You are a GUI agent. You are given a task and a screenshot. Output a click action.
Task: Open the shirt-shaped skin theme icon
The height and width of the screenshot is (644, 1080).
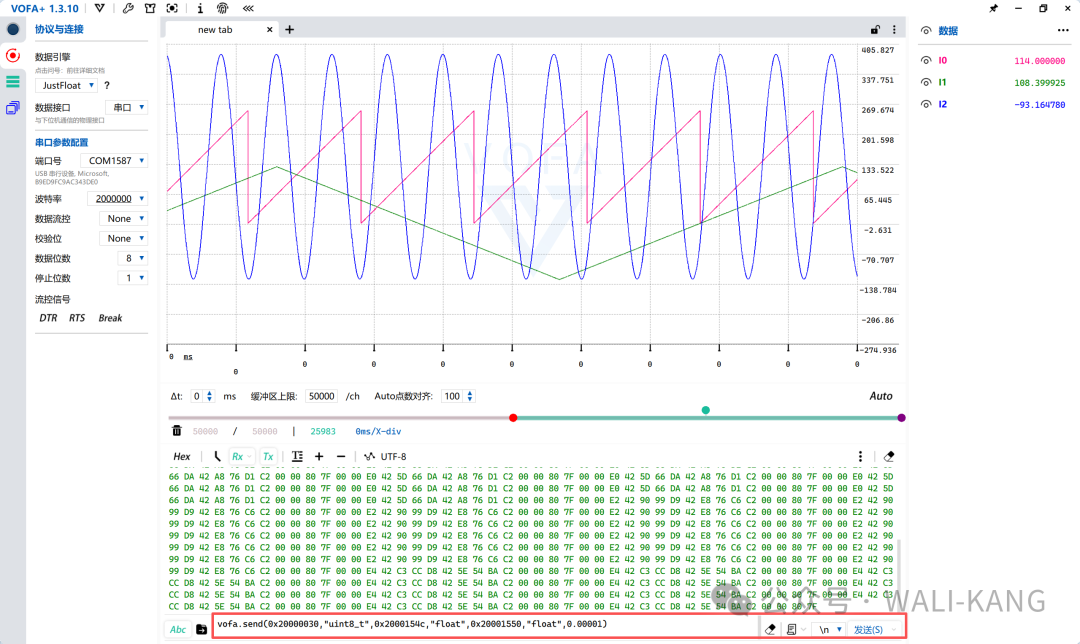point(149,8)
